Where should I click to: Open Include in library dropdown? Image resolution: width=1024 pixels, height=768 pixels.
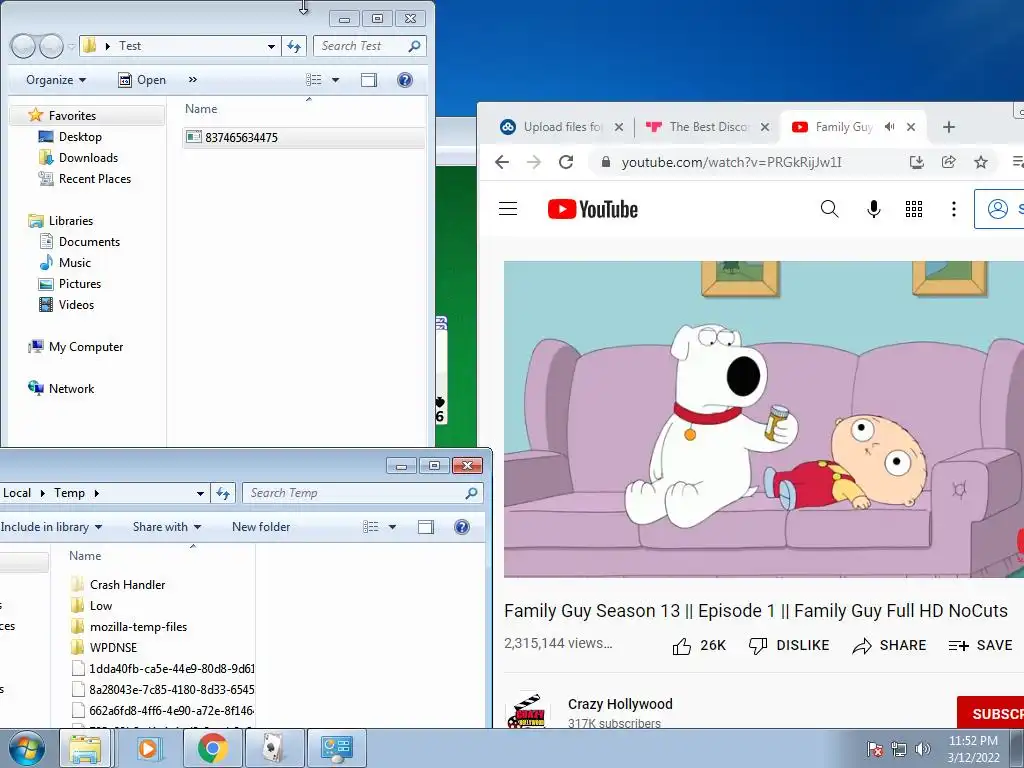pos(51,527)
